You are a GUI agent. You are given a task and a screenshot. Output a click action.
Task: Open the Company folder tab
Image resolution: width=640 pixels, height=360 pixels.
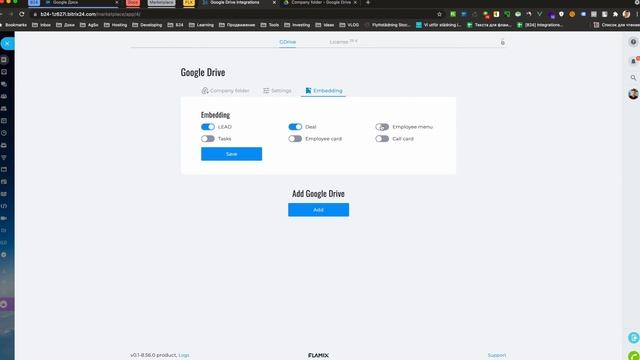coord(225,91)
